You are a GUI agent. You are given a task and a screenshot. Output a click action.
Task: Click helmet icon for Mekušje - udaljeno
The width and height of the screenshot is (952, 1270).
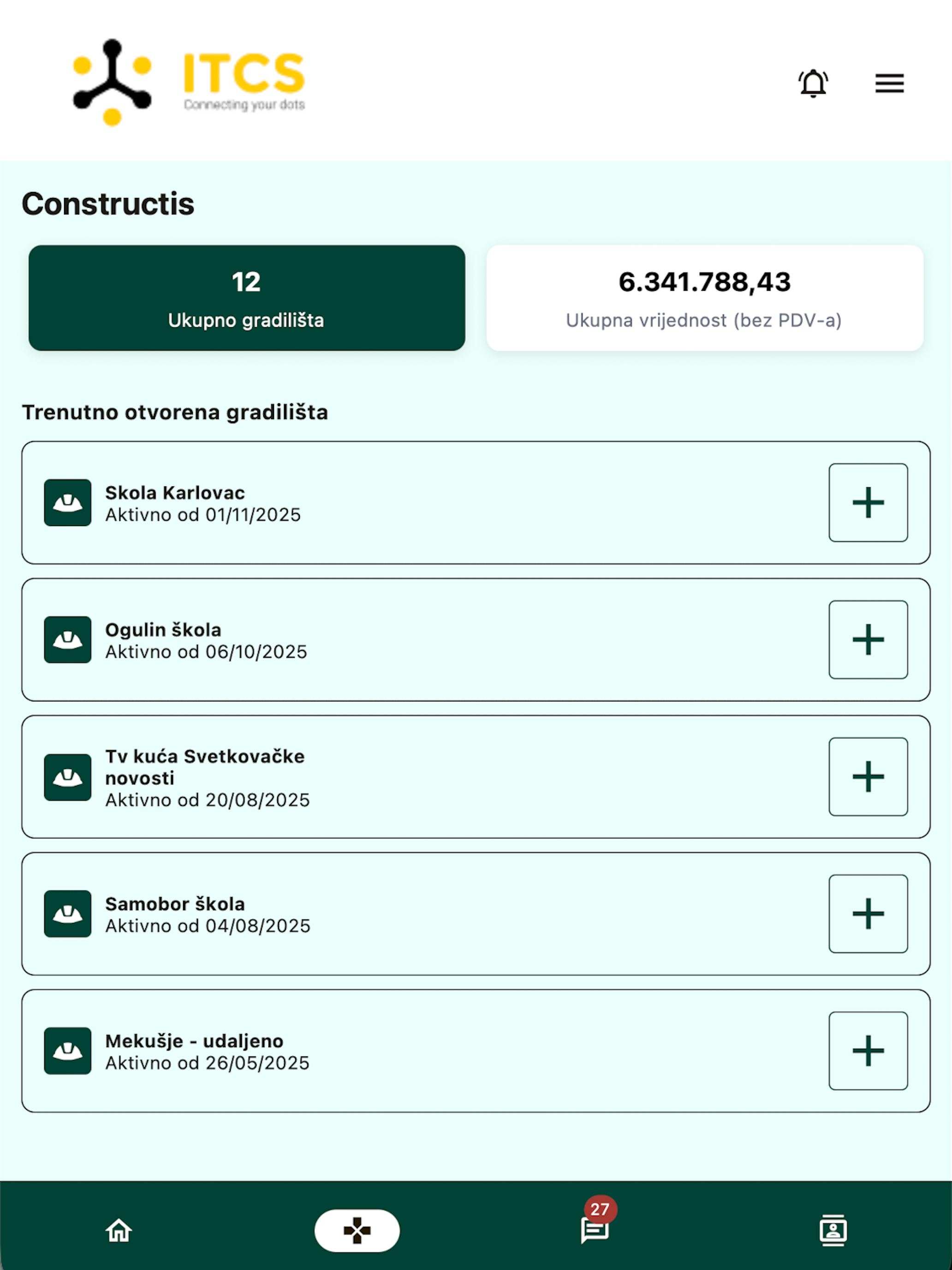(x=68, y=1051)
